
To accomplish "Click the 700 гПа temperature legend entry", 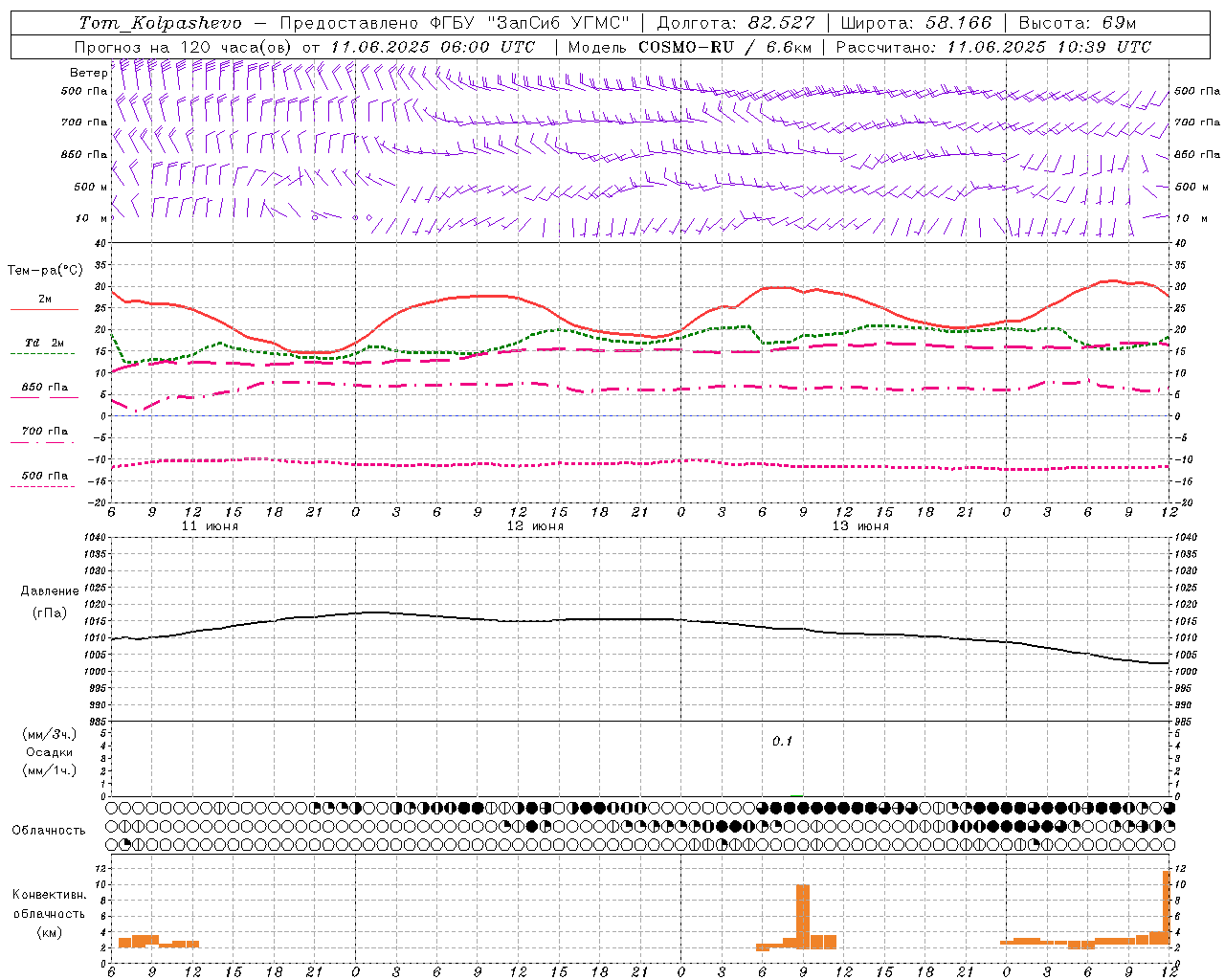I will 45,431.
